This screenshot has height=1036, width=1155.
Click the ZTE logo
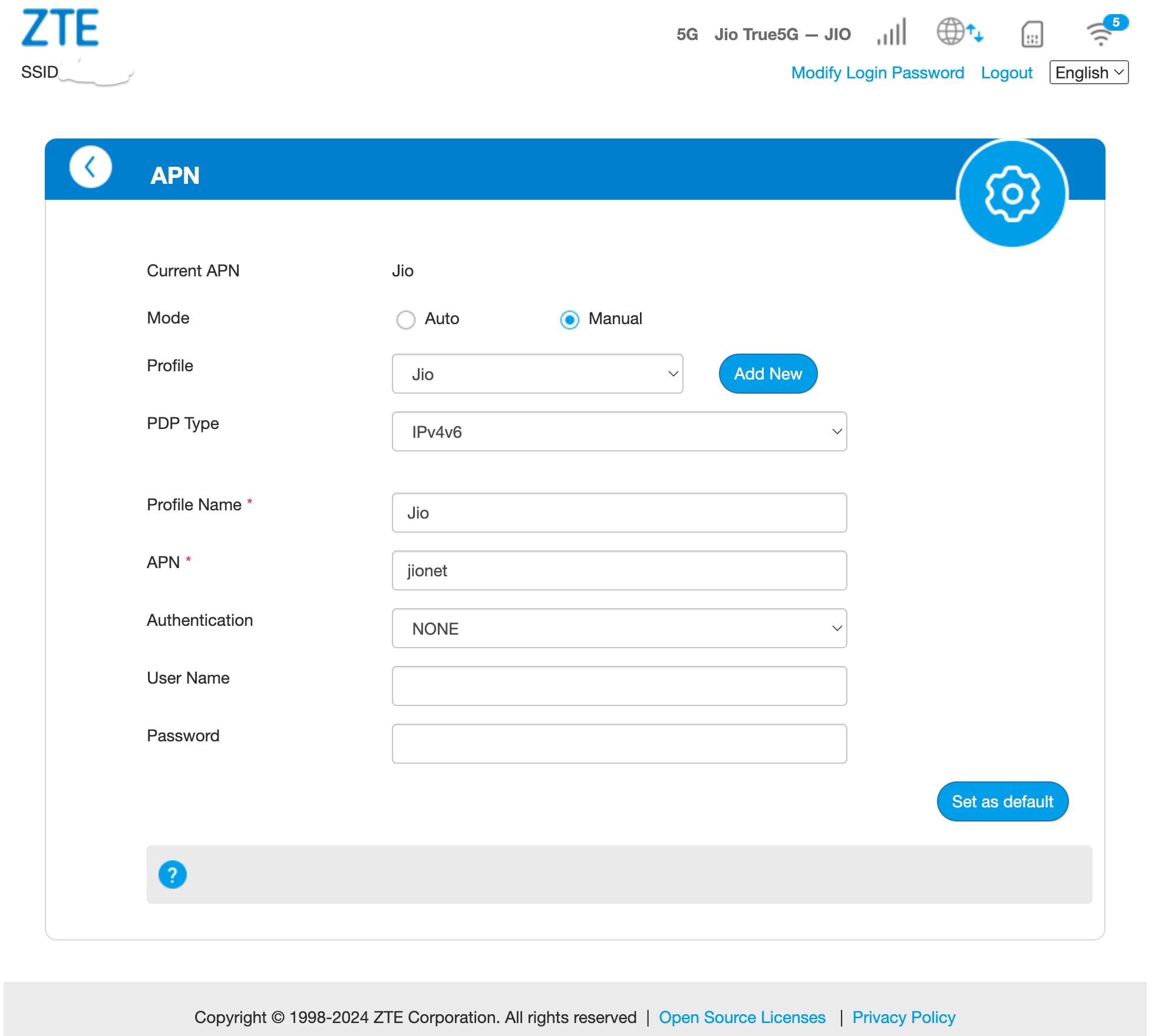tap(60, 28)
